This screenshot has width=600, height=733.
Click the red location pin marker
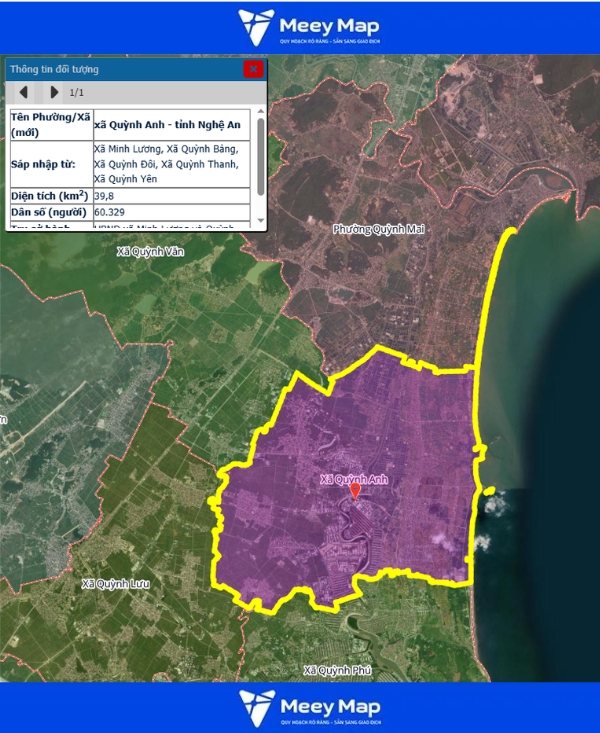(354, 492)
